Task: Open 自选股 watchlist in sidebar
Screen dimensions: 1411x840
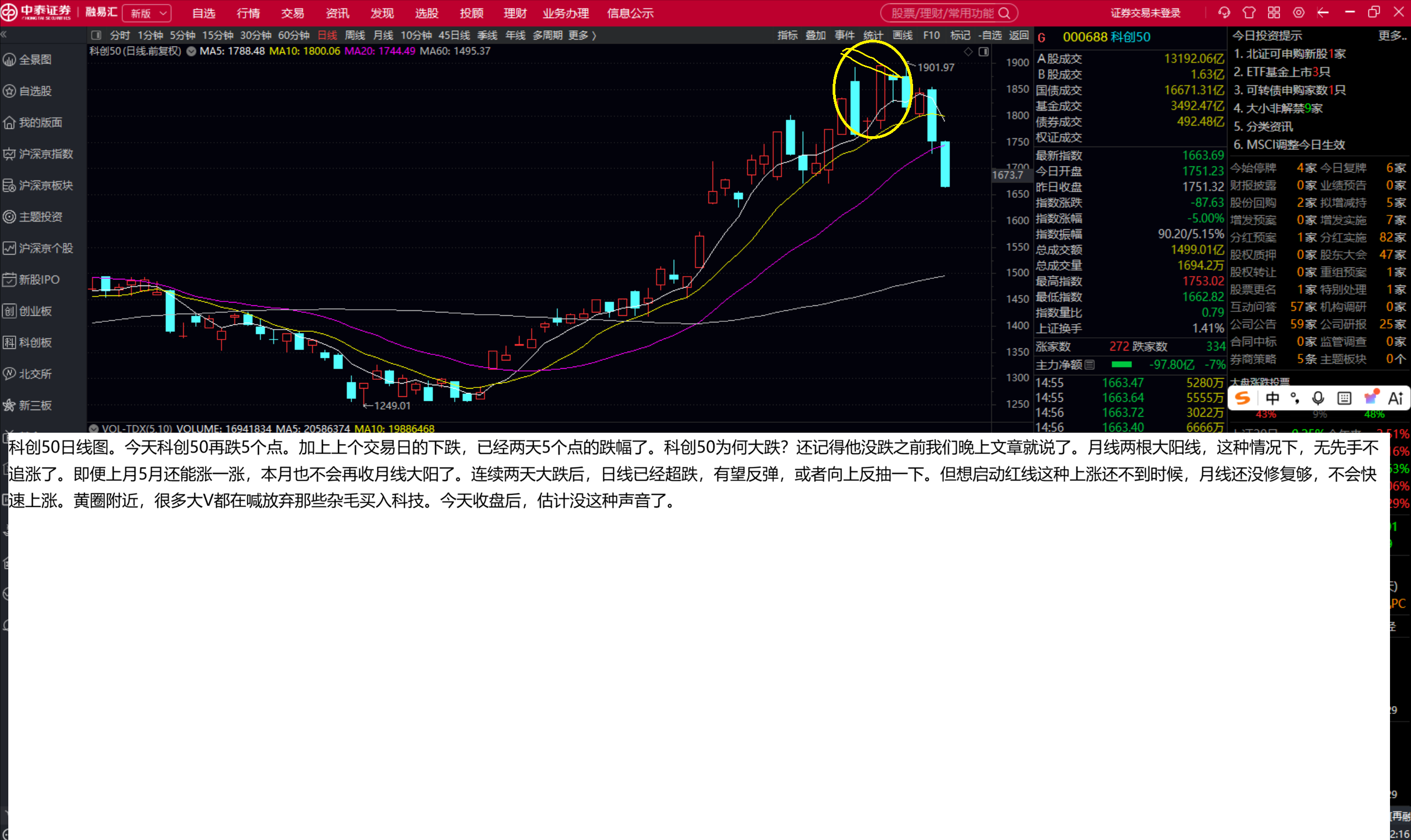Action: point(28,90)
